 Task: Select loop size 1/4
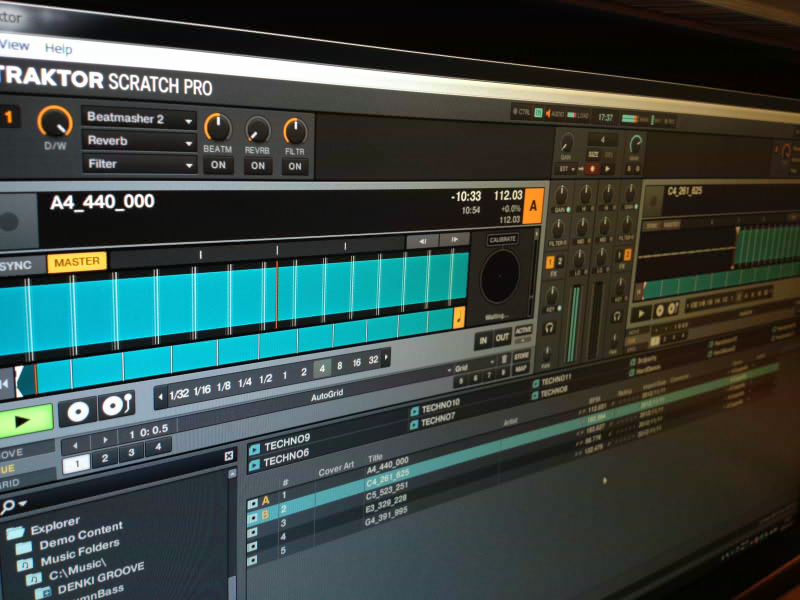[x=245, y=383]
